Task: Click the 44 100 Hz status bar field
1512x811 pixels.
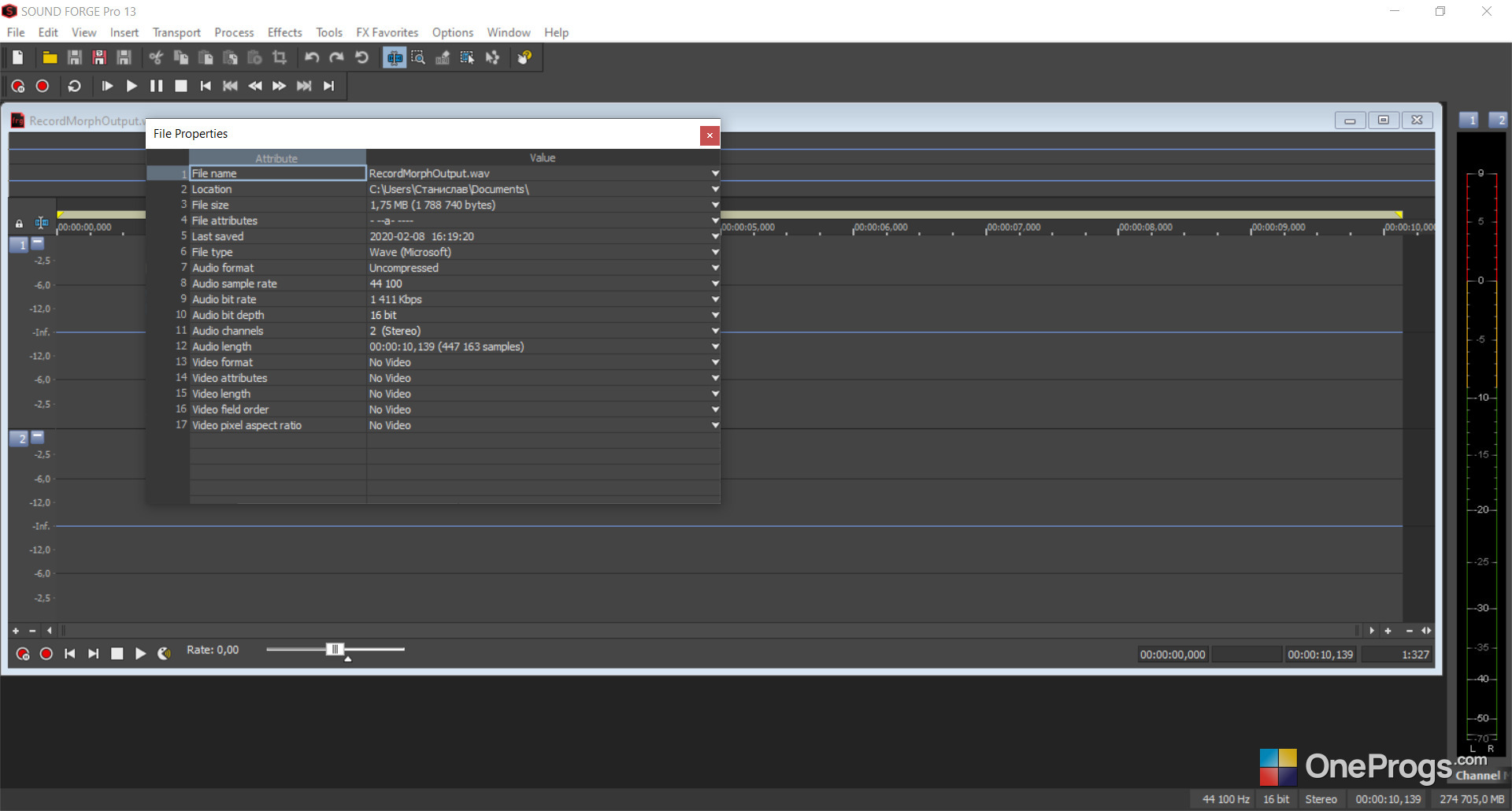Action: pos(1226,799)
